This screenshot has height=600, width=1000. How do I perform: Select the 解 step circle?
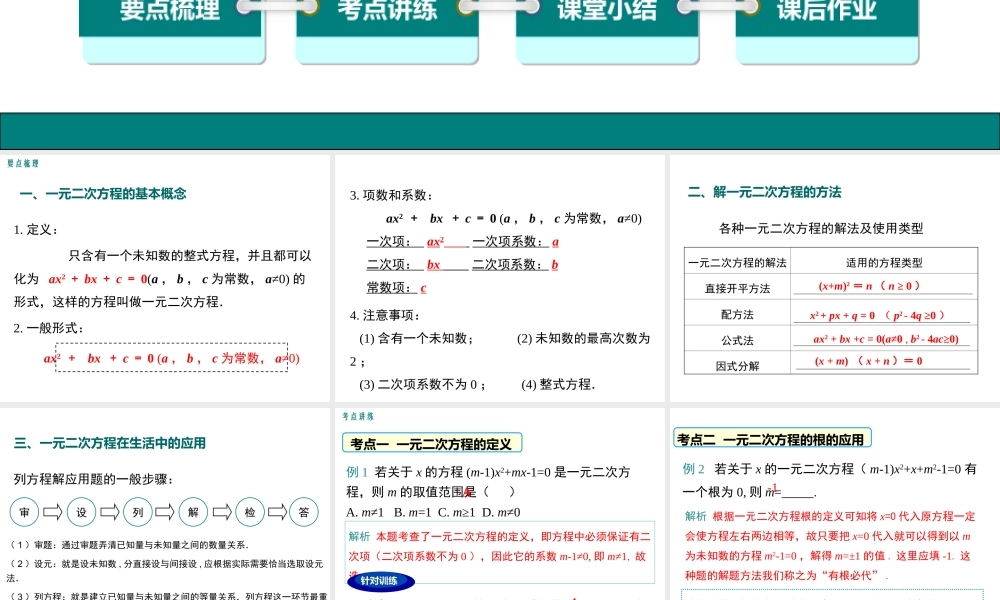pyautogui.click(x=193, y=512)
